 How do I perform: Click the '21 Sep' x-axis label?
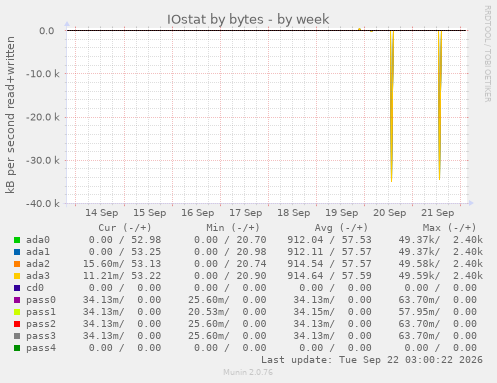(438, 213)
